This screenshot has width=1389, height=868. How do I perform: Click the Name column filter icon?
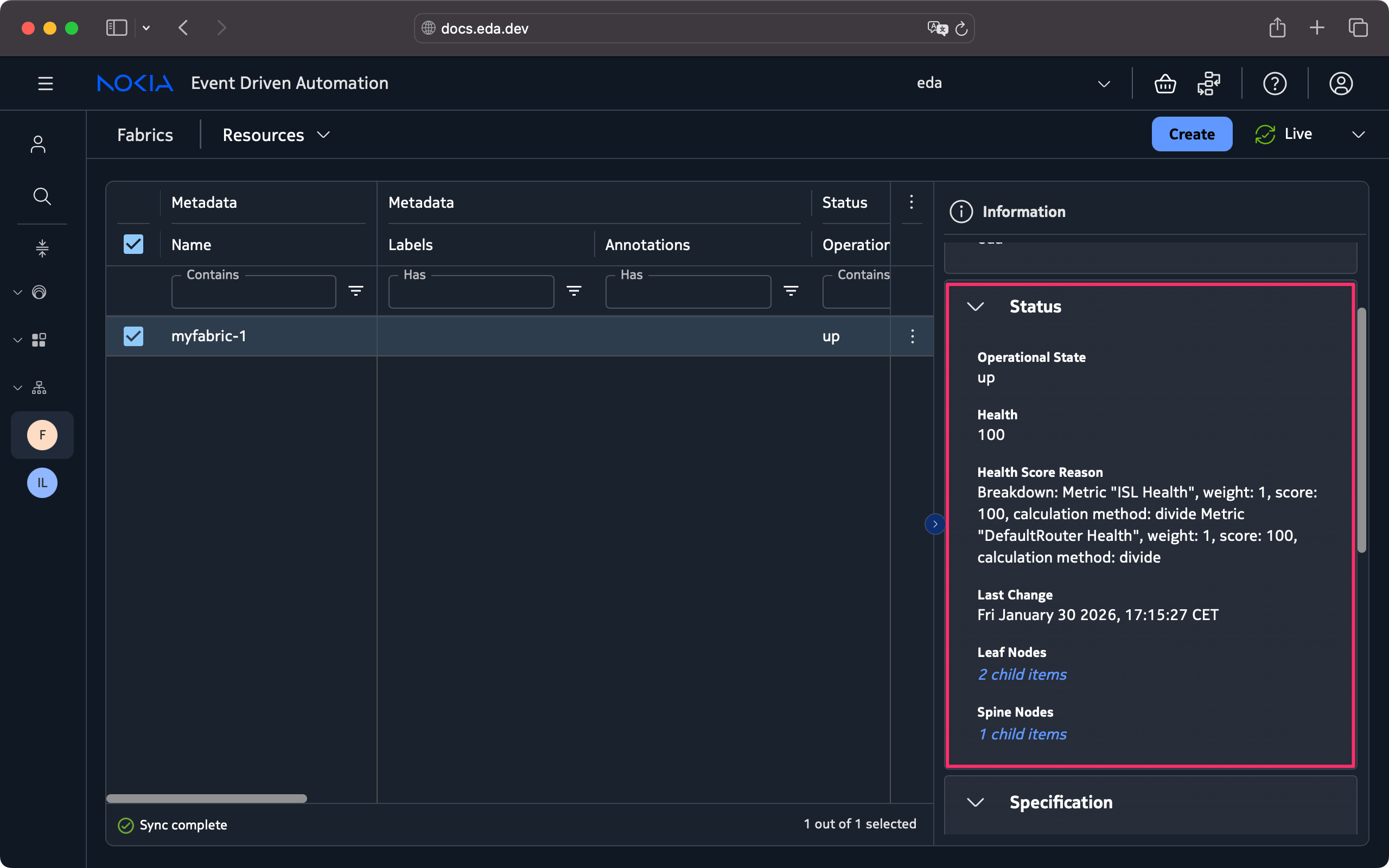click(x=356, y=291)
